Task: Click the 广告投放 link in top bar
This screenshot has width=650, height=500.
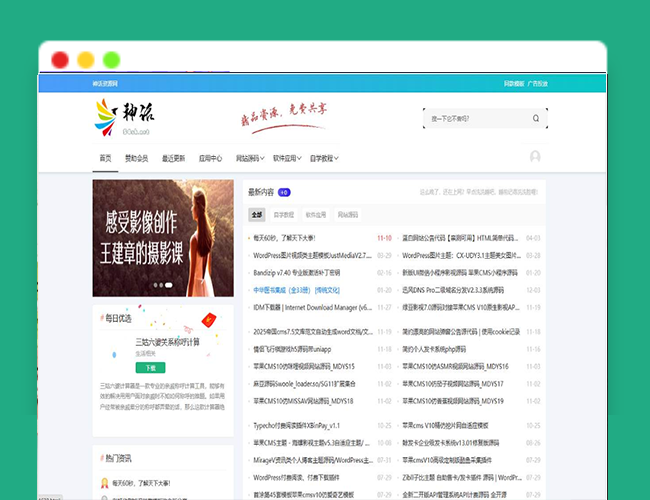Action: (x=538, y=84)
